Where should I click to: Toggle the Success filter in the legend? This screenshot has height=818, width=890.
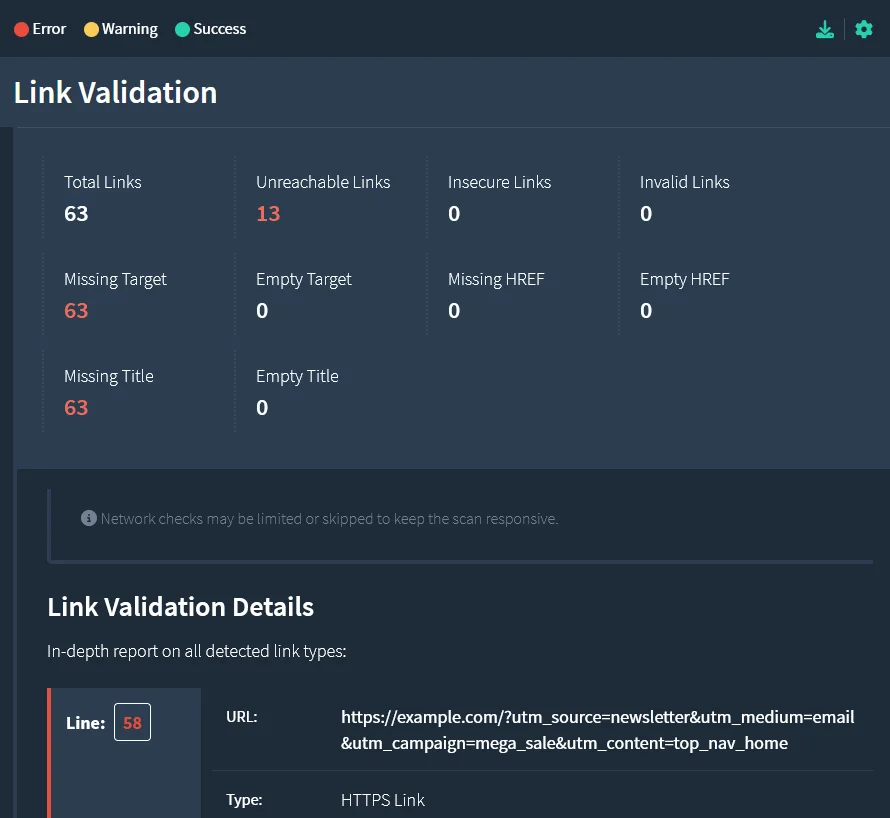coord(210,29)
